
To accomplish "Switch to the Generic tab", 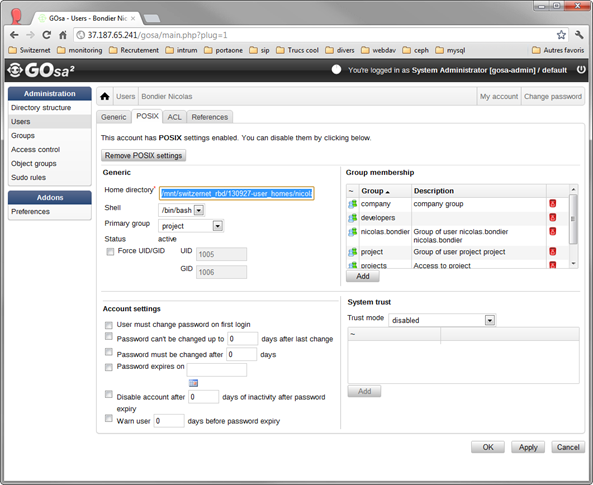I will (x=113, y=117).
